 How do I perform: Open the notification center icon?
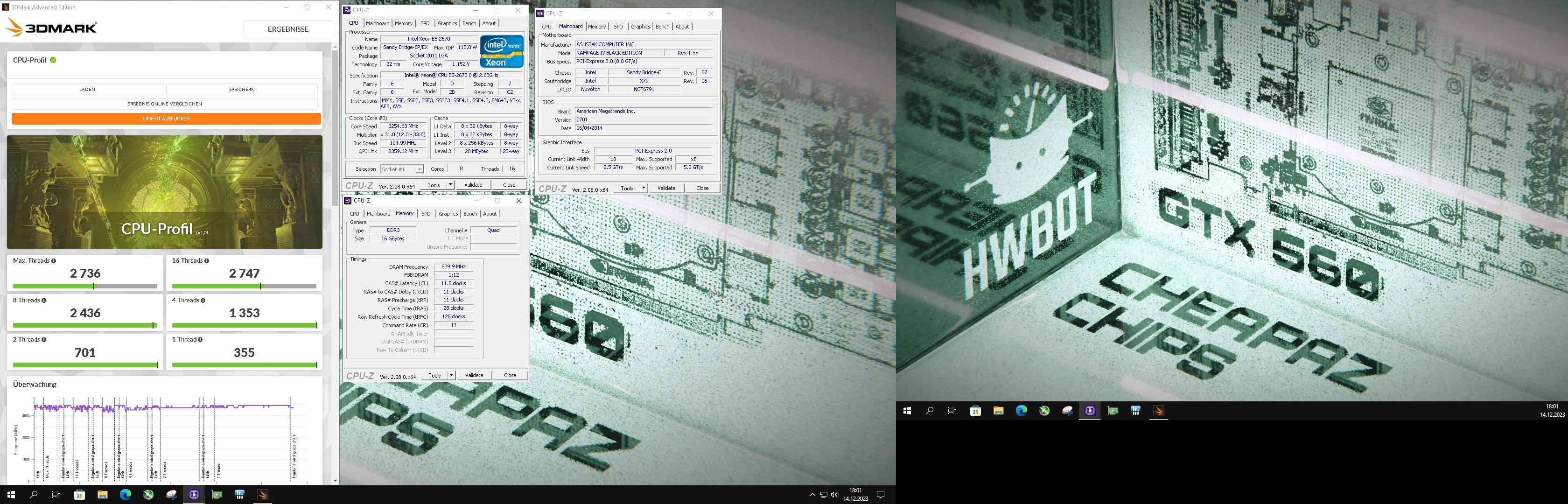pyautogui.click(x=880, y=495)
